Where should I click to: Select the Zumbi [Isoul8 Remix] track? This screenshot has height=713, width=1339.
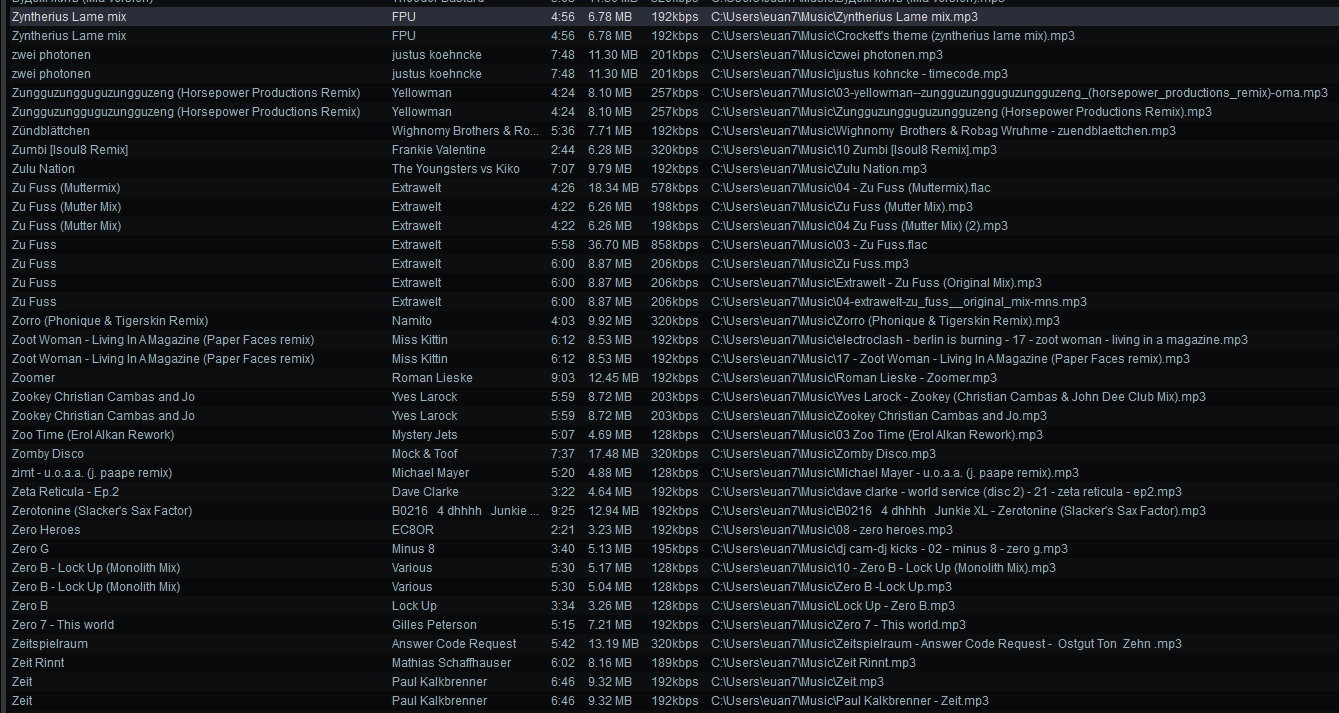(70, 150)
